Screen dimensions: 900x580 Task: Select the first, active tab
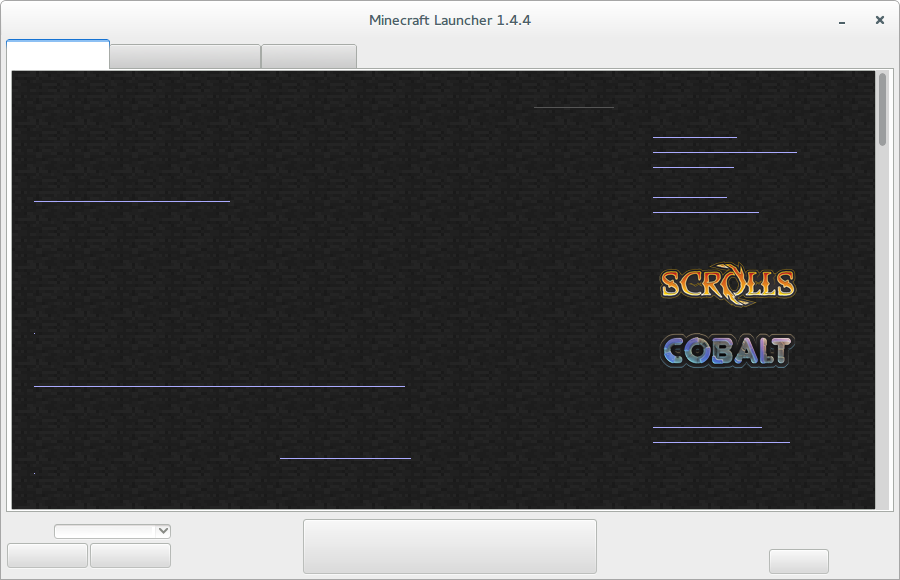coord(58,55)
